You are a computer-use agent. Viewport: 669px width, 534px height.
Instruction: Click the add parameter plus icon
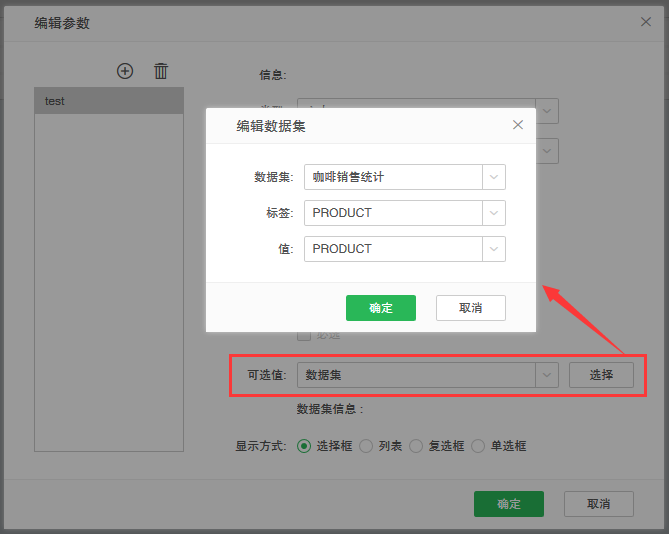[x=125, y=71]
